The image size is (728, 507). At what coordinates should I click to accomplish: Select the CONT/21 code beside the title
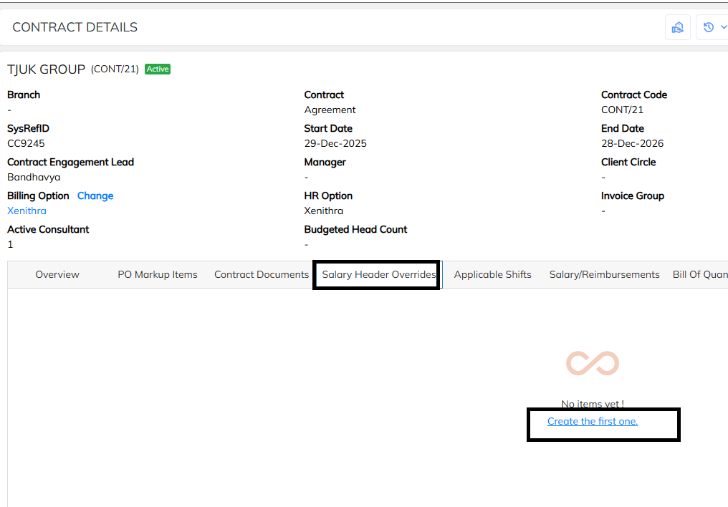(115, 69)
